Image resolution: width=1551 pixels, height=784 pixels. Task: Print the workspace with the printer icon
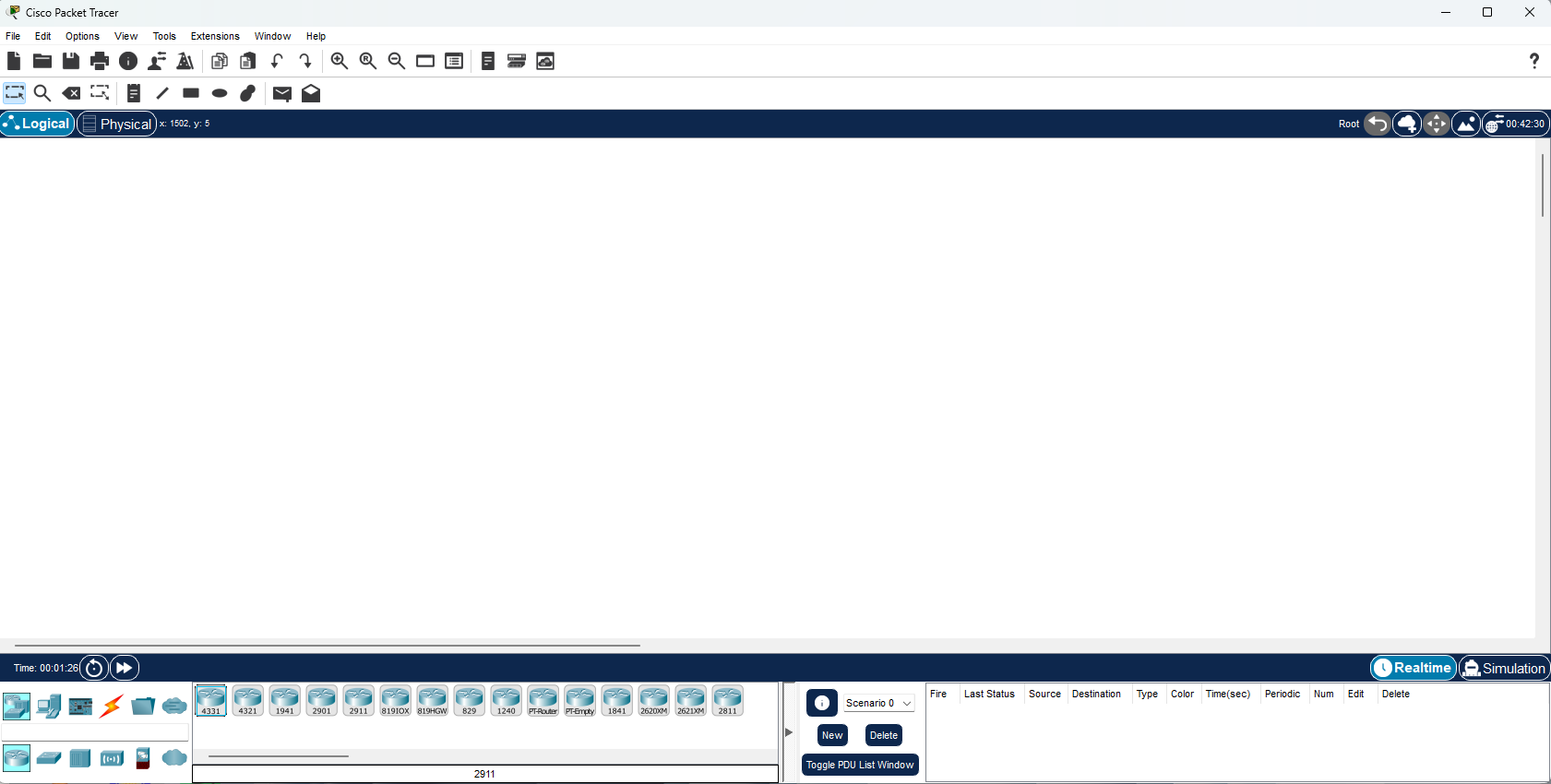(x=100, y=61)
